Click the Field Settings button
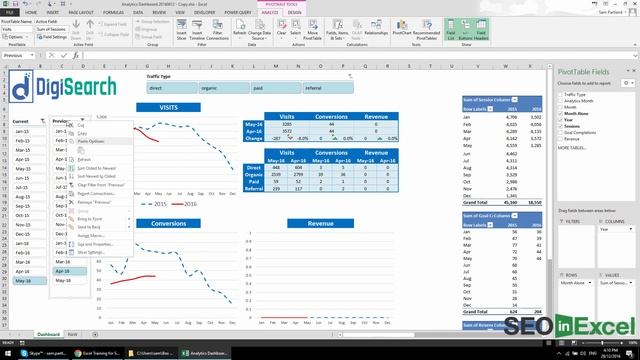Screen dimensions: 640x360 51,37
